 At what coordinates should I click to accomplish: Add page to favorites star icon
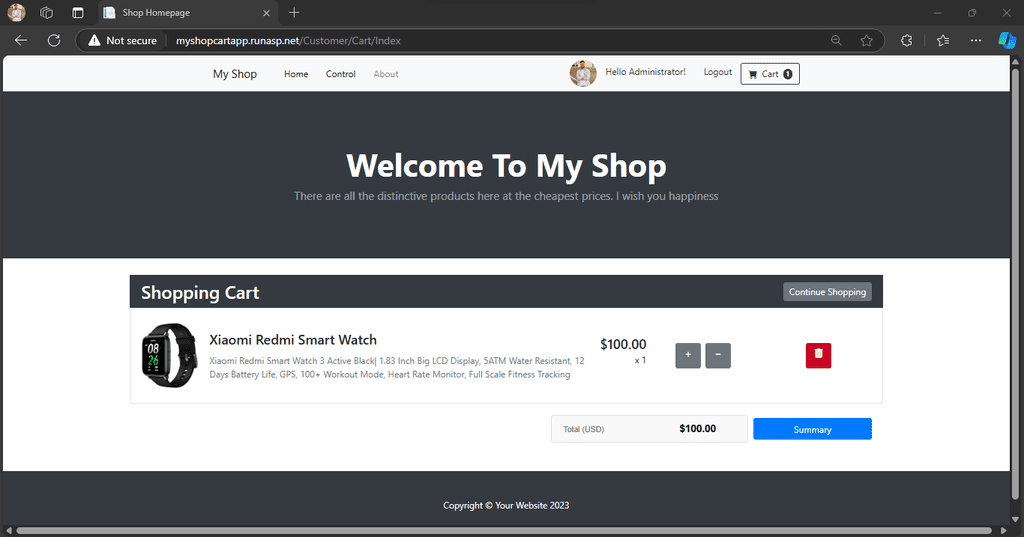coord(867,41)
